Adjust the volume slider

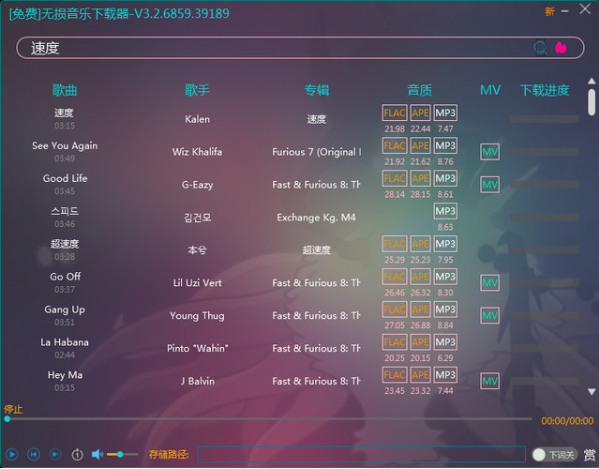click(122, 454)
